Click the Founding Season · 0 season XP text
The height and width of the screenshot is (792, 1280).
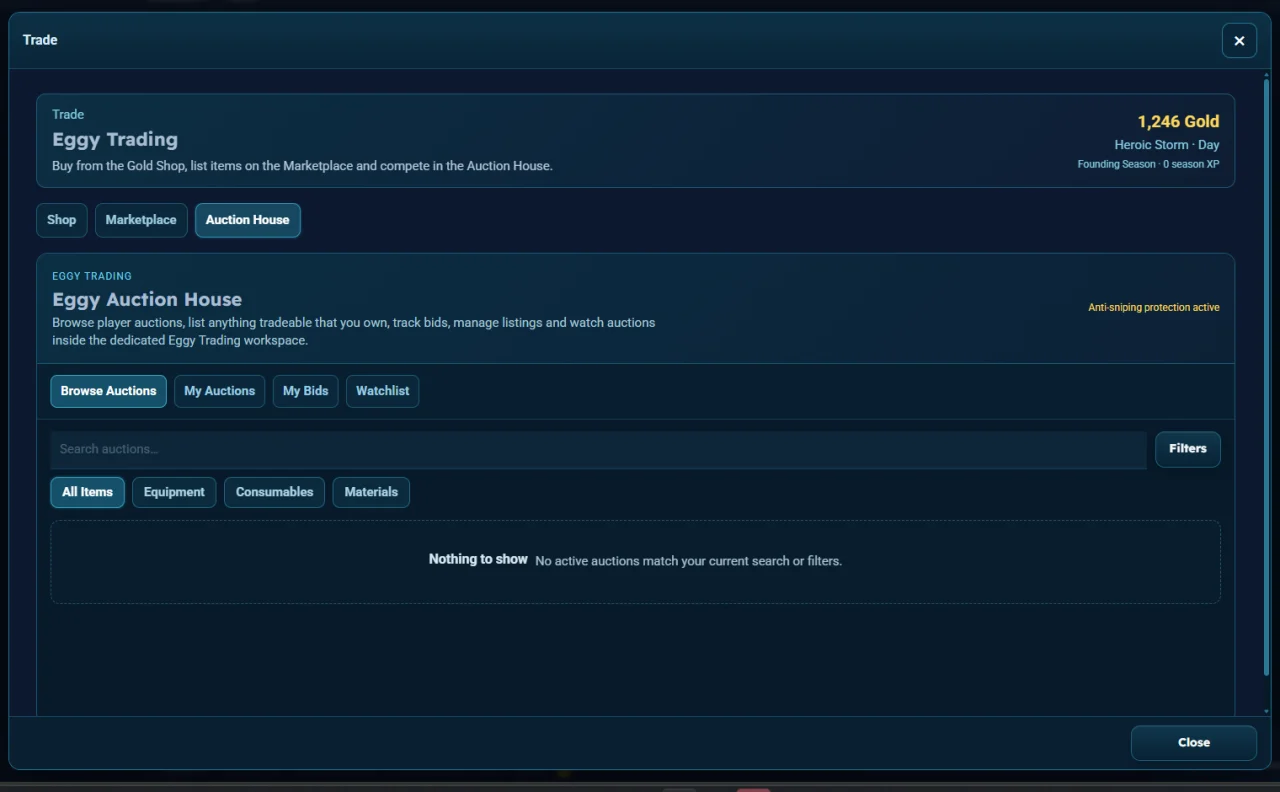click(x=1148, y=164)
